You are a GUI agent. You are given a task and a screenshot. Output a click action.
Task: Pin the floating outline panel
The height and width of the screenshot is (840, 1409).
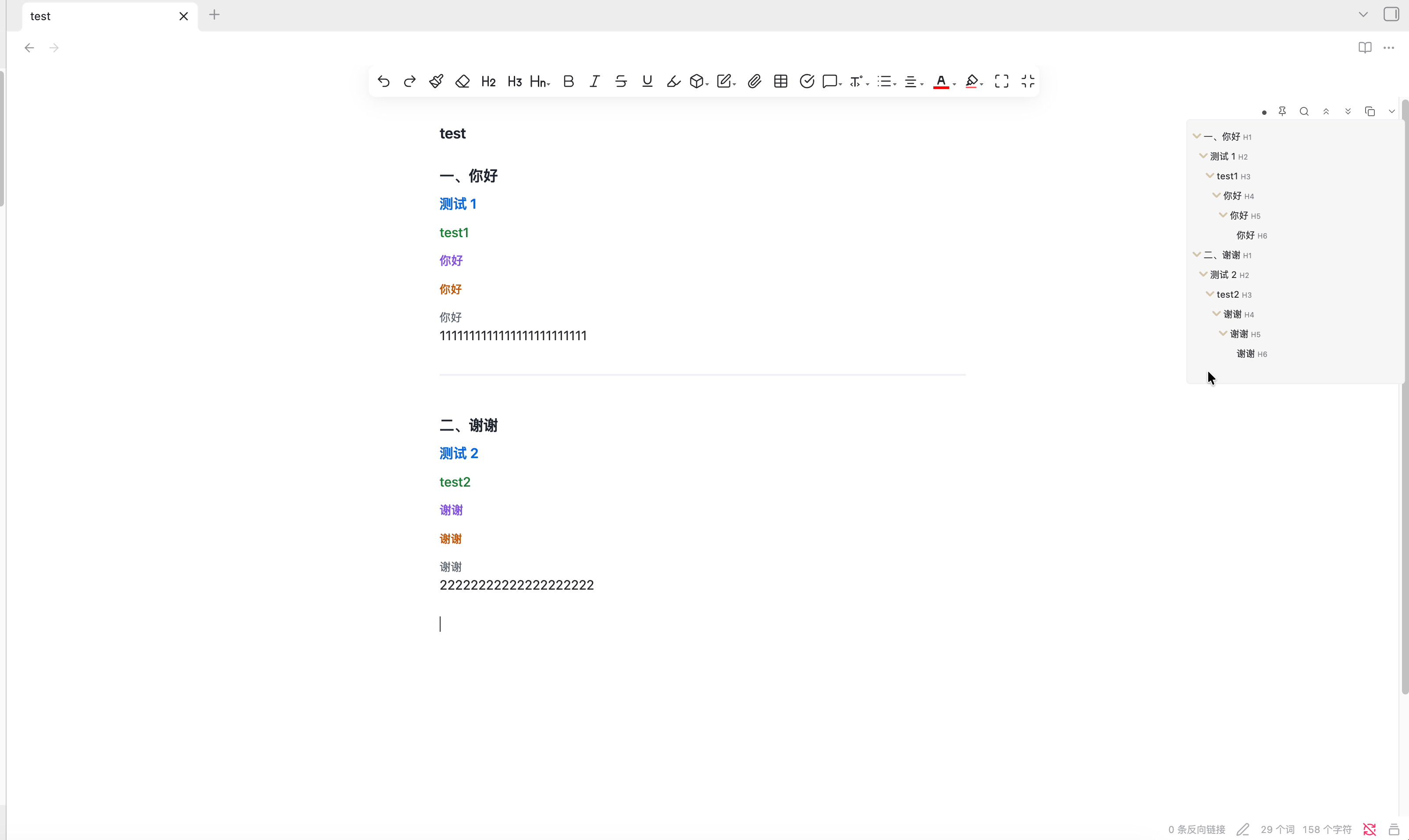pyautogui.click(x=1282, y=111)
